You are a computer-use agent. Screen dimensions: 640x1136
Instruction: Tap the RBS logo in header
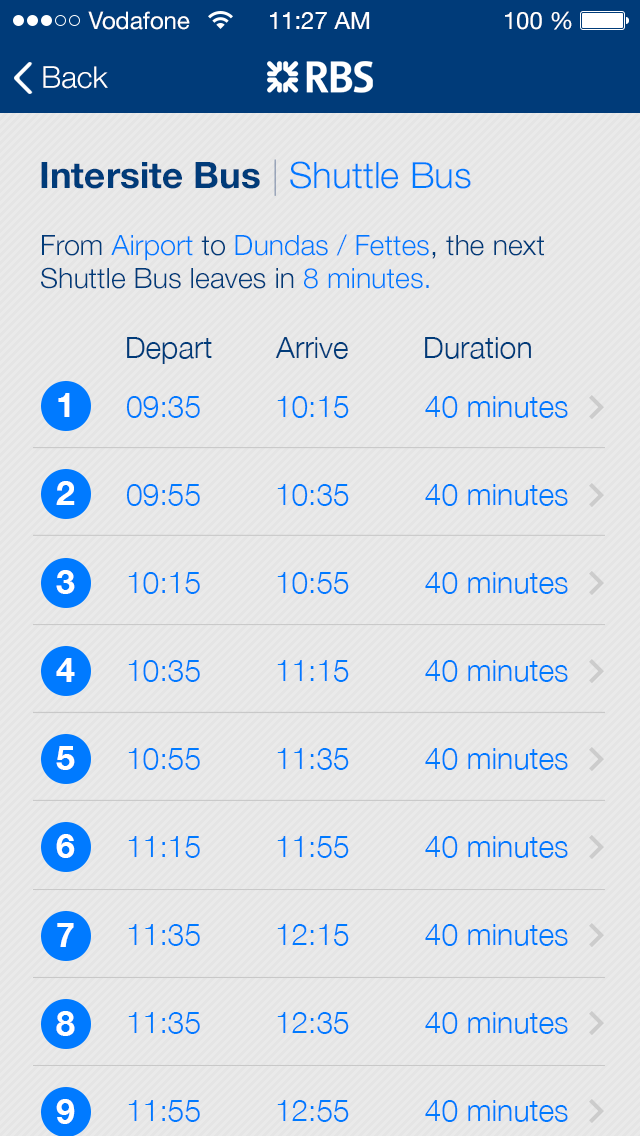[x=320, y=78]
